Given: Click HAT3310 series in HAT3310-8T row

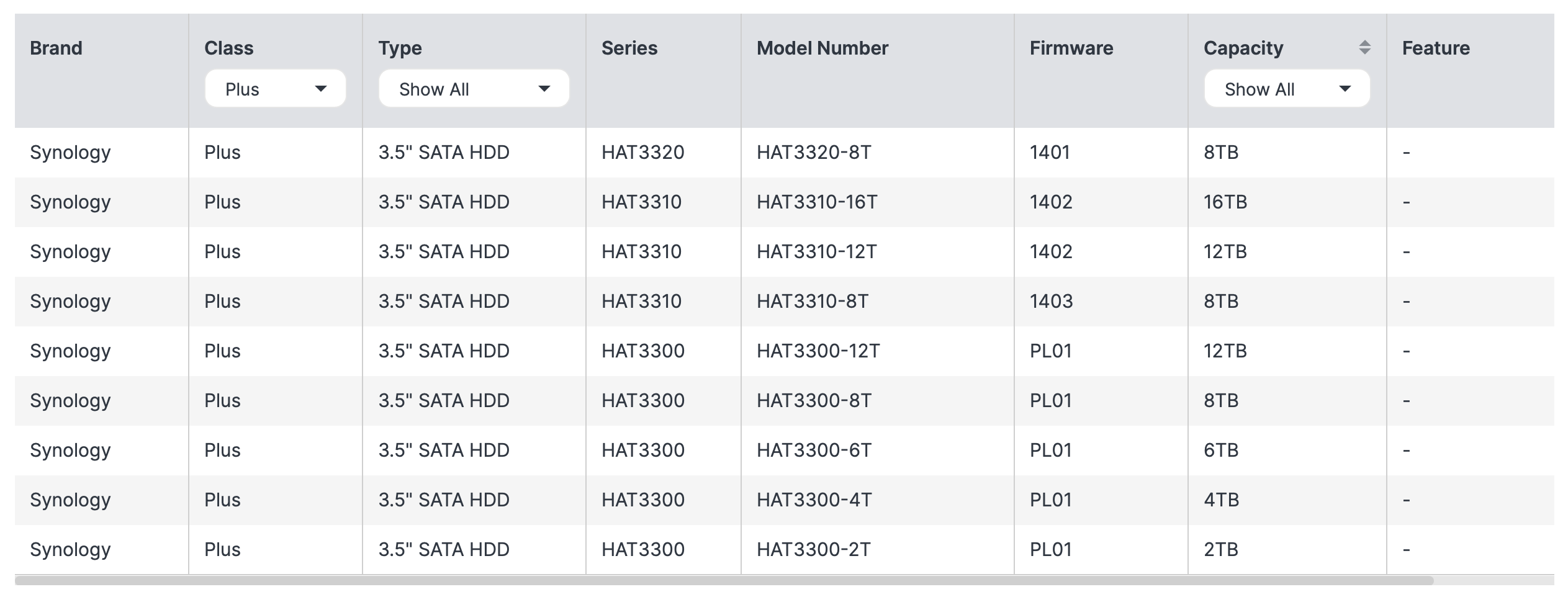Looking at the screenshot, I should pos(641,301).
